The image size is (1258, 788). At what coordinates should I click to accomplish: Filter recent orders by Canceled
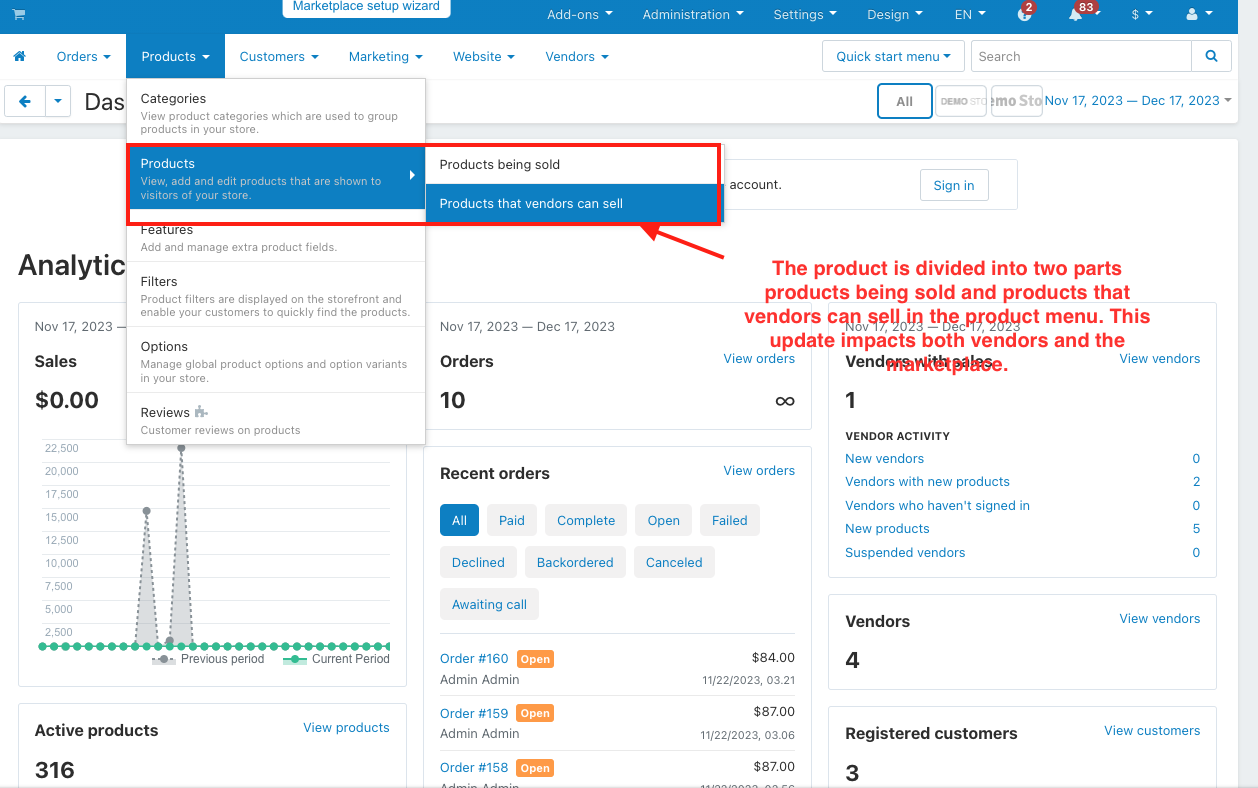[674, 562]
